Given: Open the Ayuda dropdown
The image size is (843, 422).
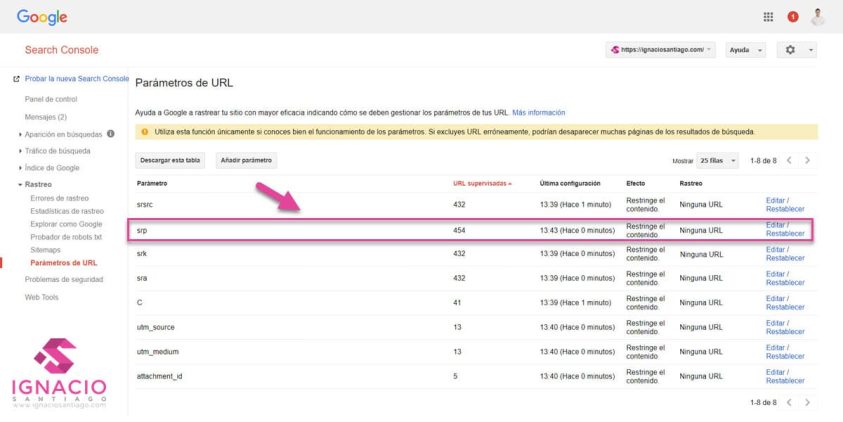Looking at the screenshot, I should click(745, 50).
